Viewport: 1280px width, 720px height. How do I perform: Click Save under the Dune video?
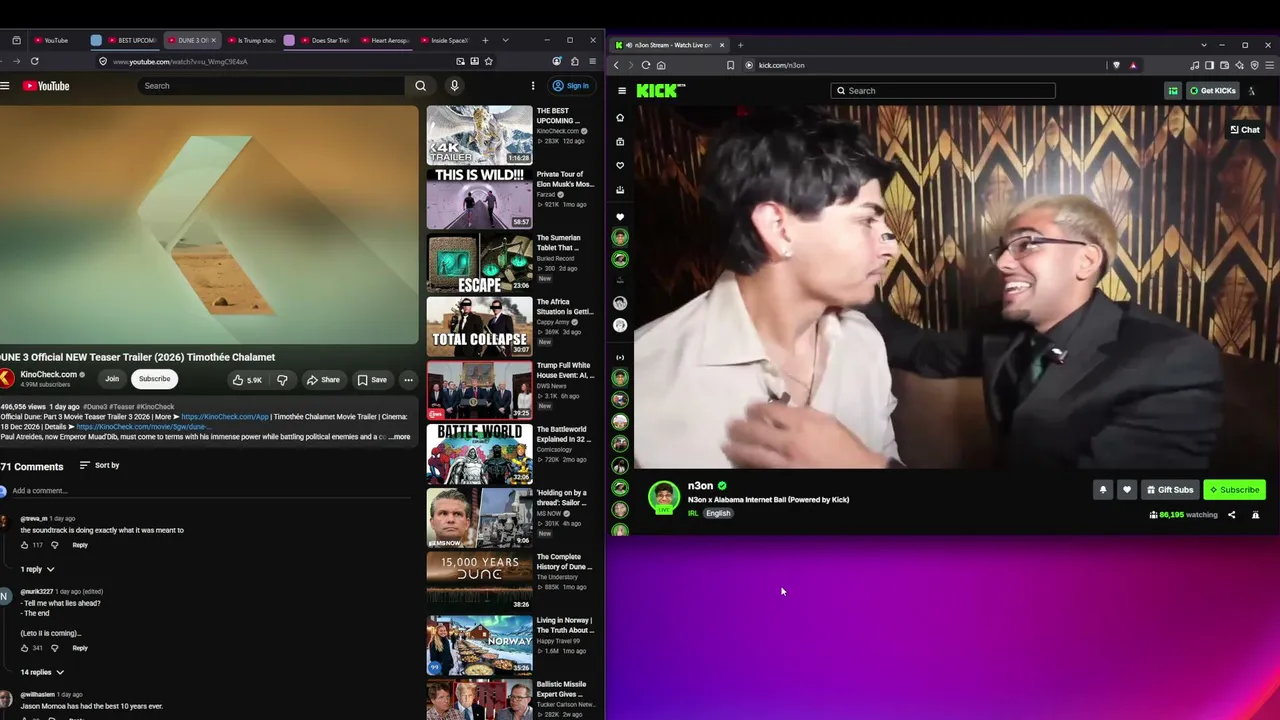pyautogui.click(x=372, y=380)
